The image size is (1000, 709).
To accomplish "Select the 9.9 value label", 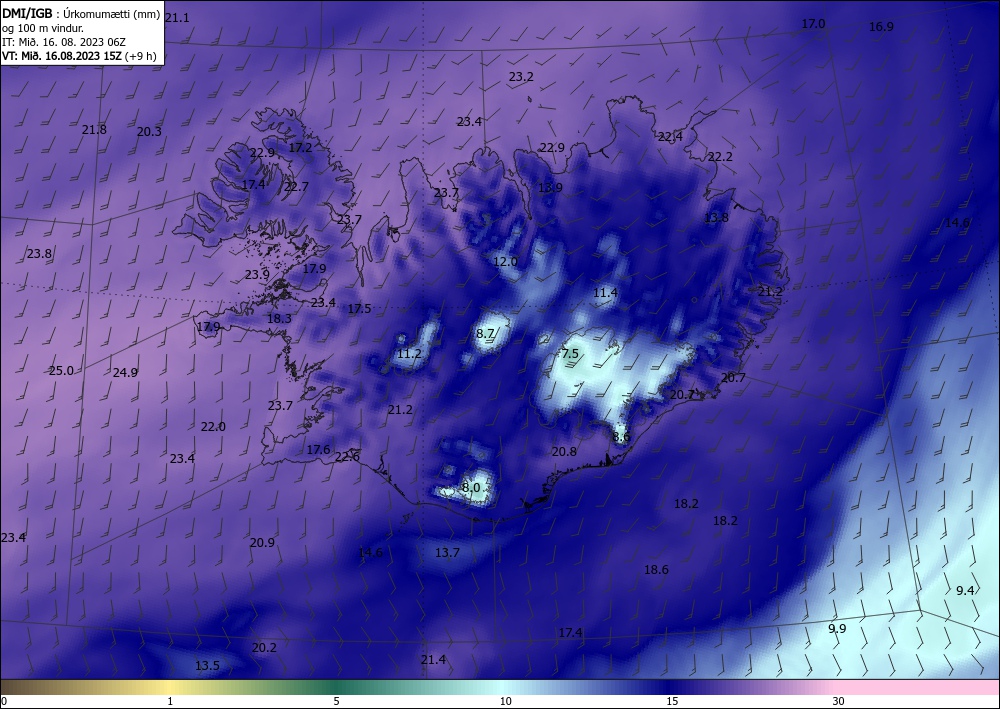I will [x=837, y=629].
